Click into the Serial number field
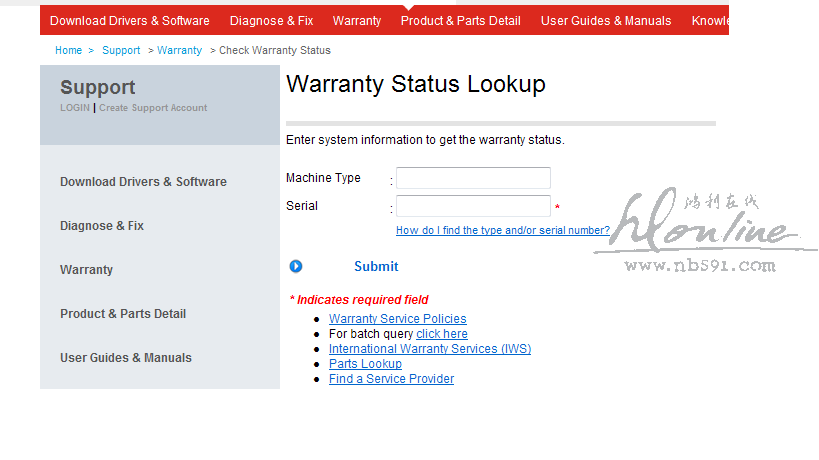819x460 pixels. [473, 206]
